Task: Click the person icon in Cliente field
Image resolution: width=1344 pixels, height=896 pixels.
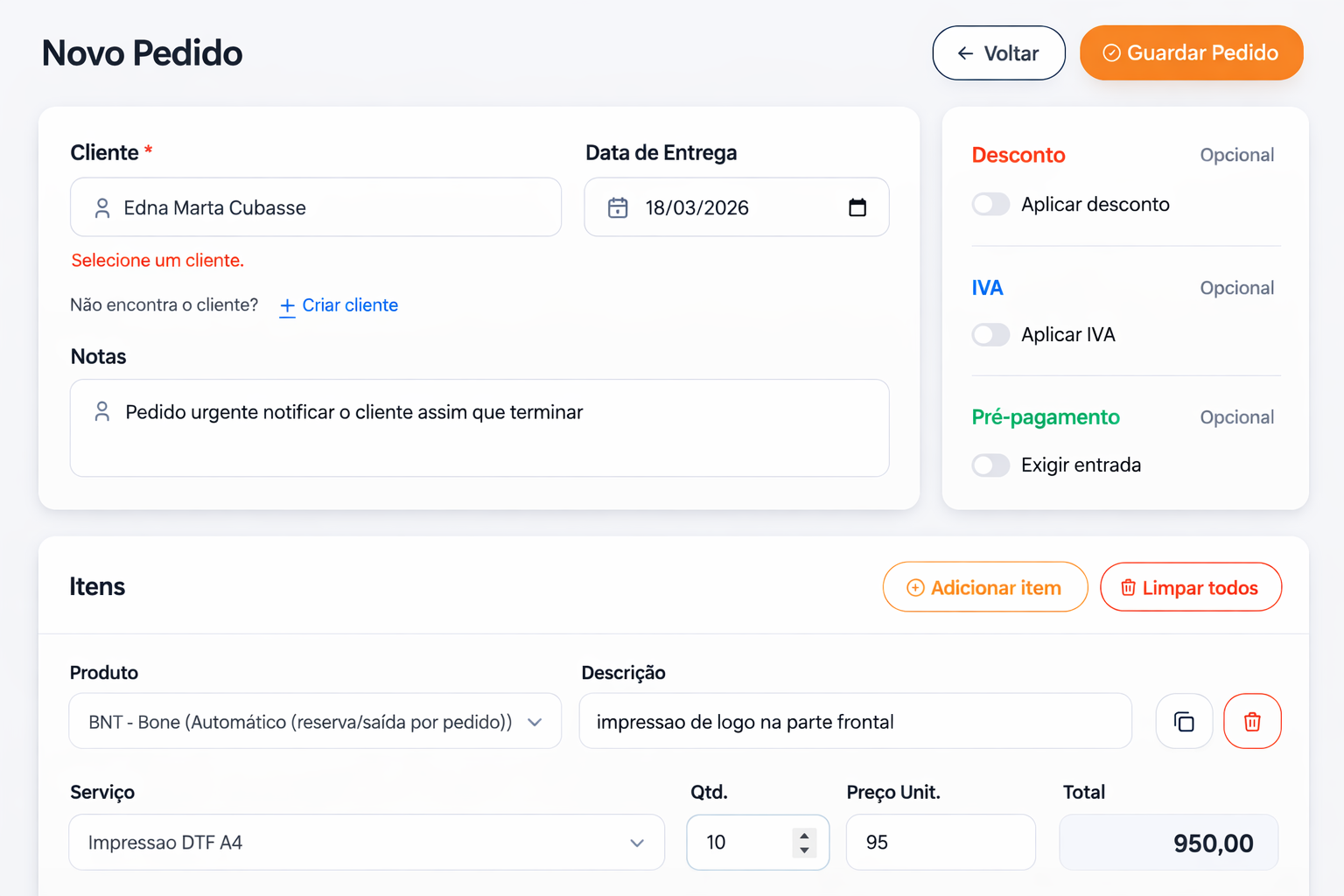Action: pyautogui.click(x=102, y=208)
